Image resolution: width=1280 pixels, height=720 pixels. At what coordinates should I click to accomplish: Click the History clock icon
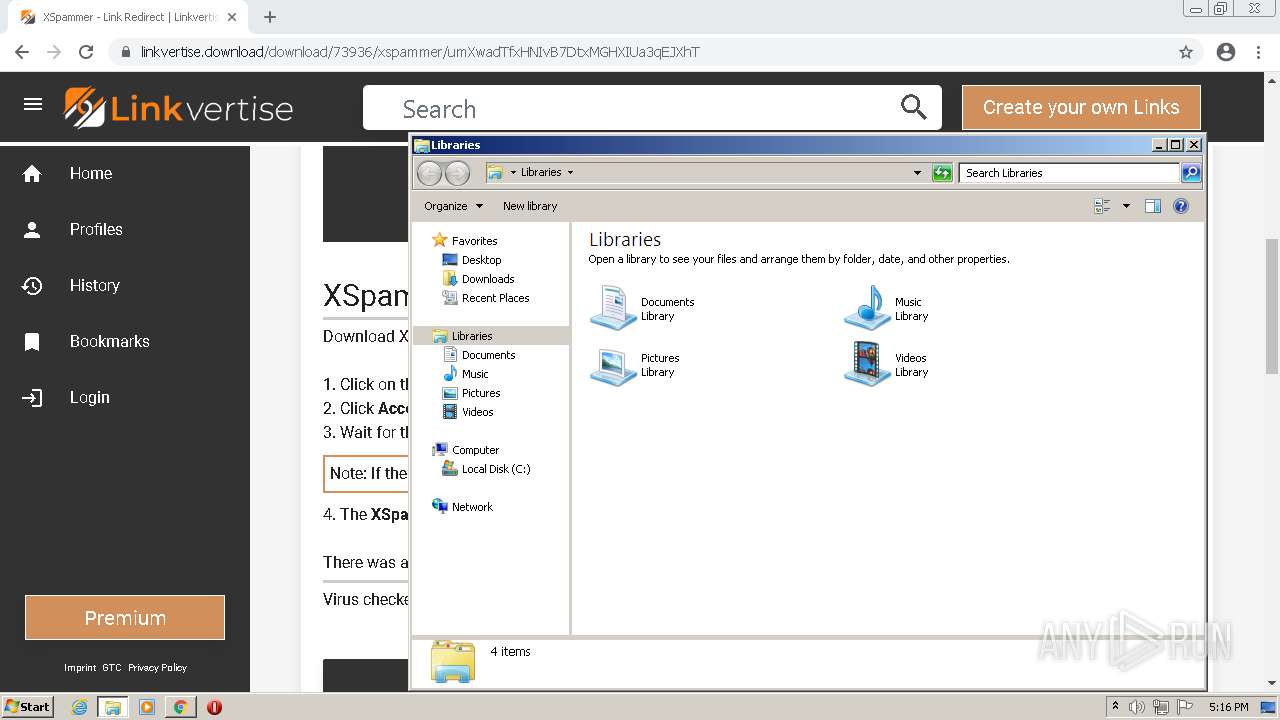click(x=32, y=286)
